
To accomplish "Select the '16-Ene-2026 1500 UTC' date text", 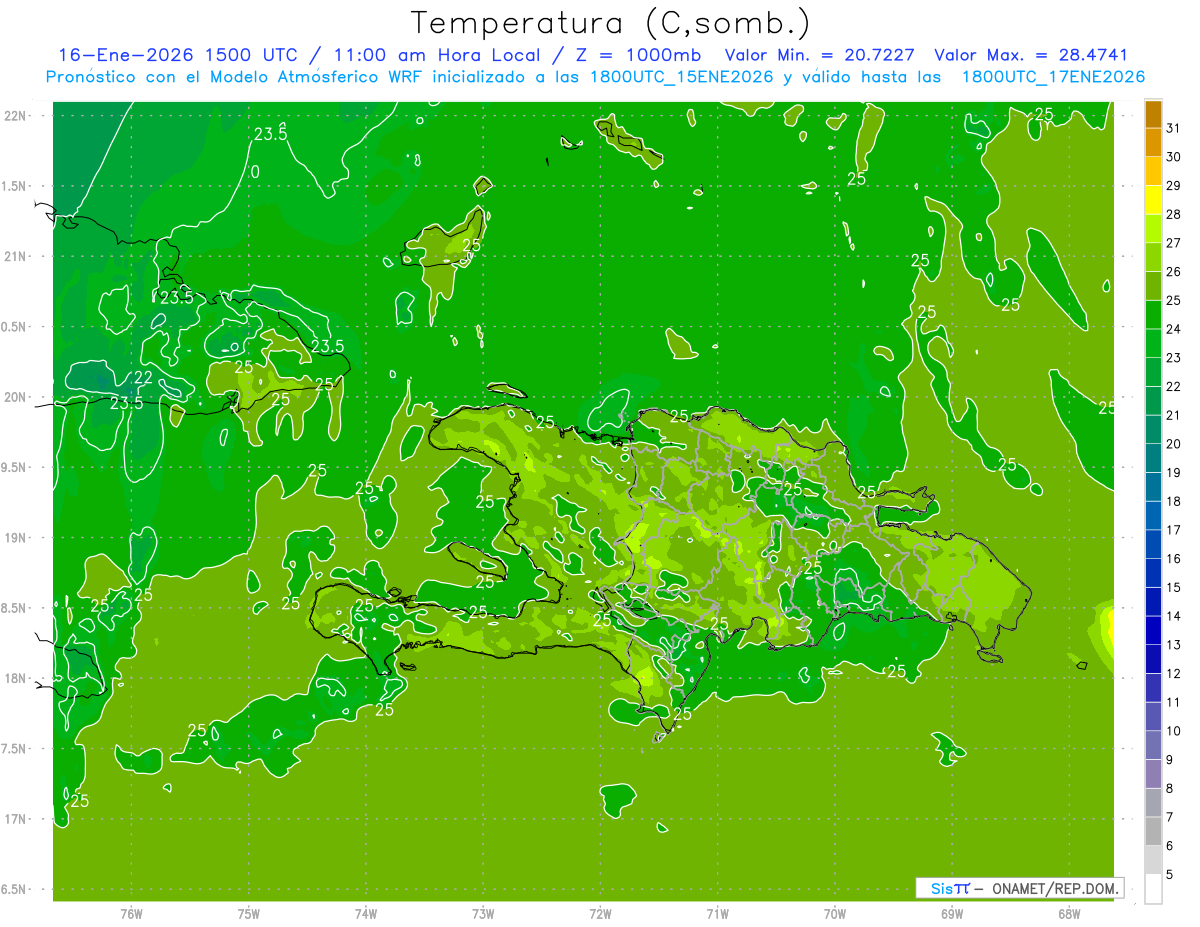I will pos(176,56).
